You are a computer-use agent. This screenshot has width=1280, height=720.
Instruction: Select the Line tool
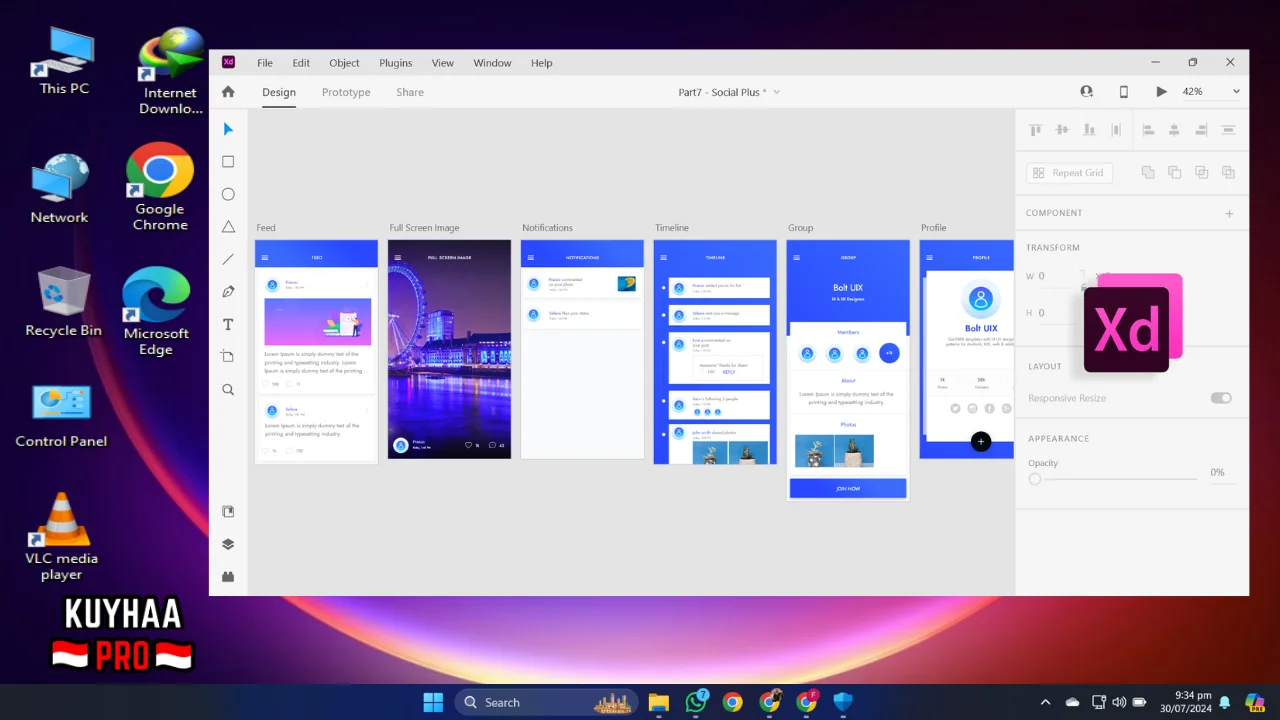228,259
